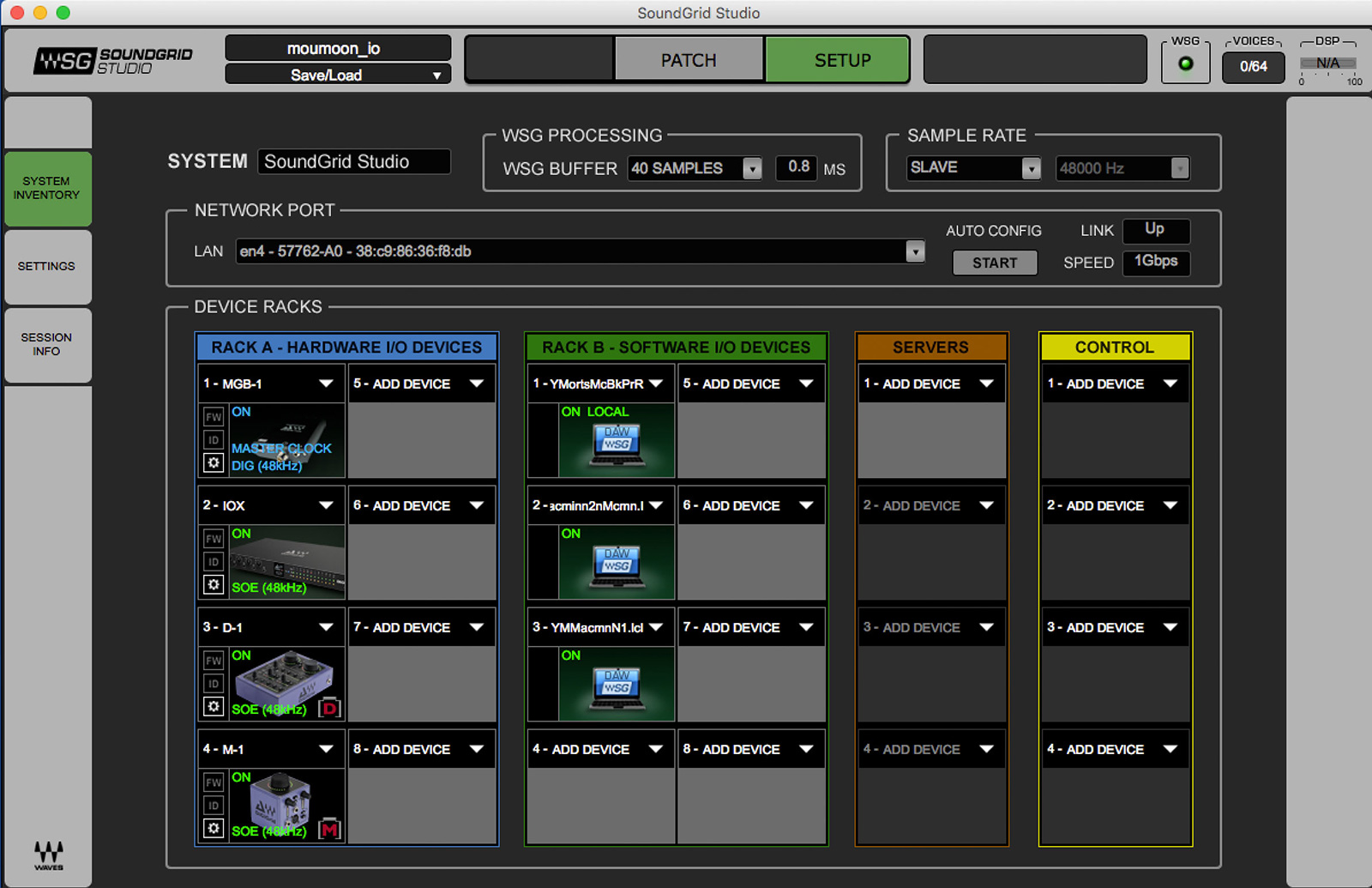Click the Auto Config START button
This screenshot has height=888, width=1372.
tap(995, 263)
